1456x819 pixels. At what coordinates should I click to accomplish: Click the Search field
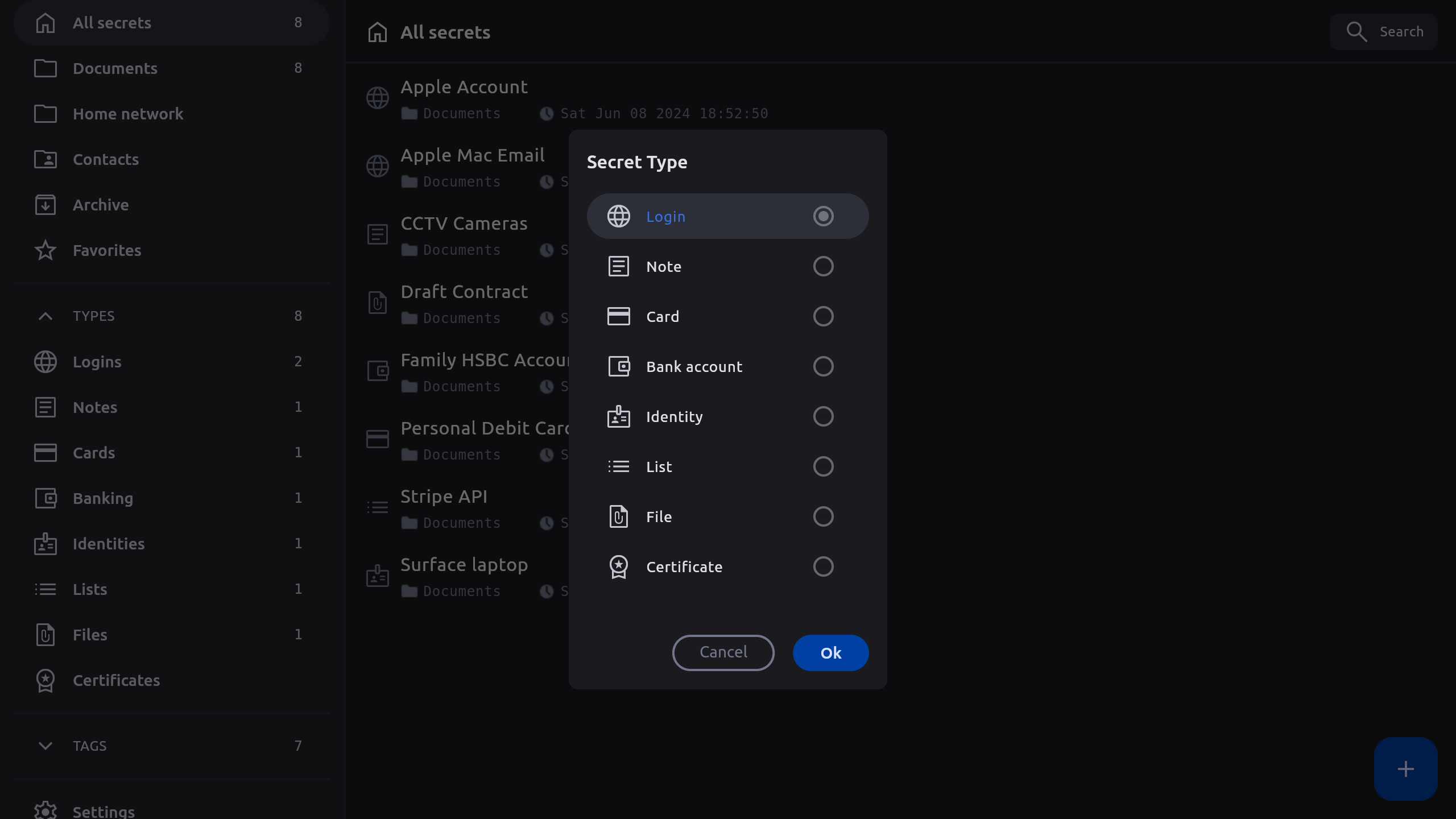click(x=1383, y=32)
